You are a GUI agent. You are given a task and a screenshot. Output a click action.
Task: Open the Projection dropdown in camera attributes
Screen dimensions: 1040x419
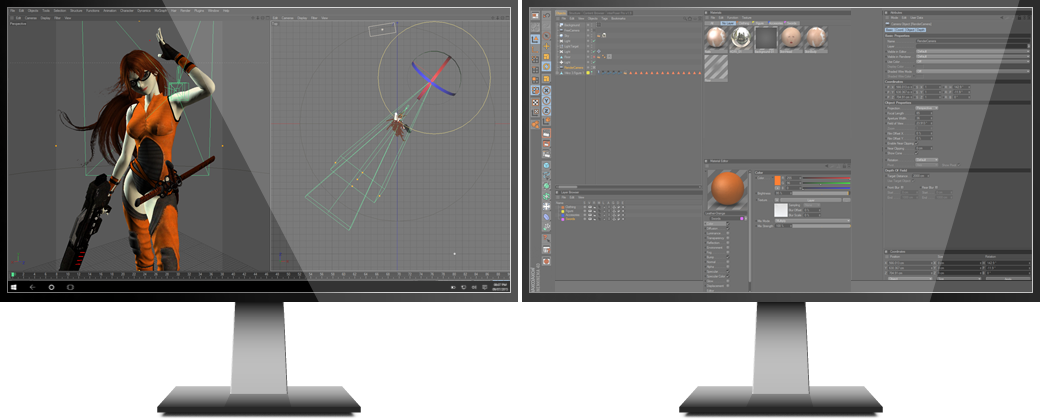click(927, 107)
